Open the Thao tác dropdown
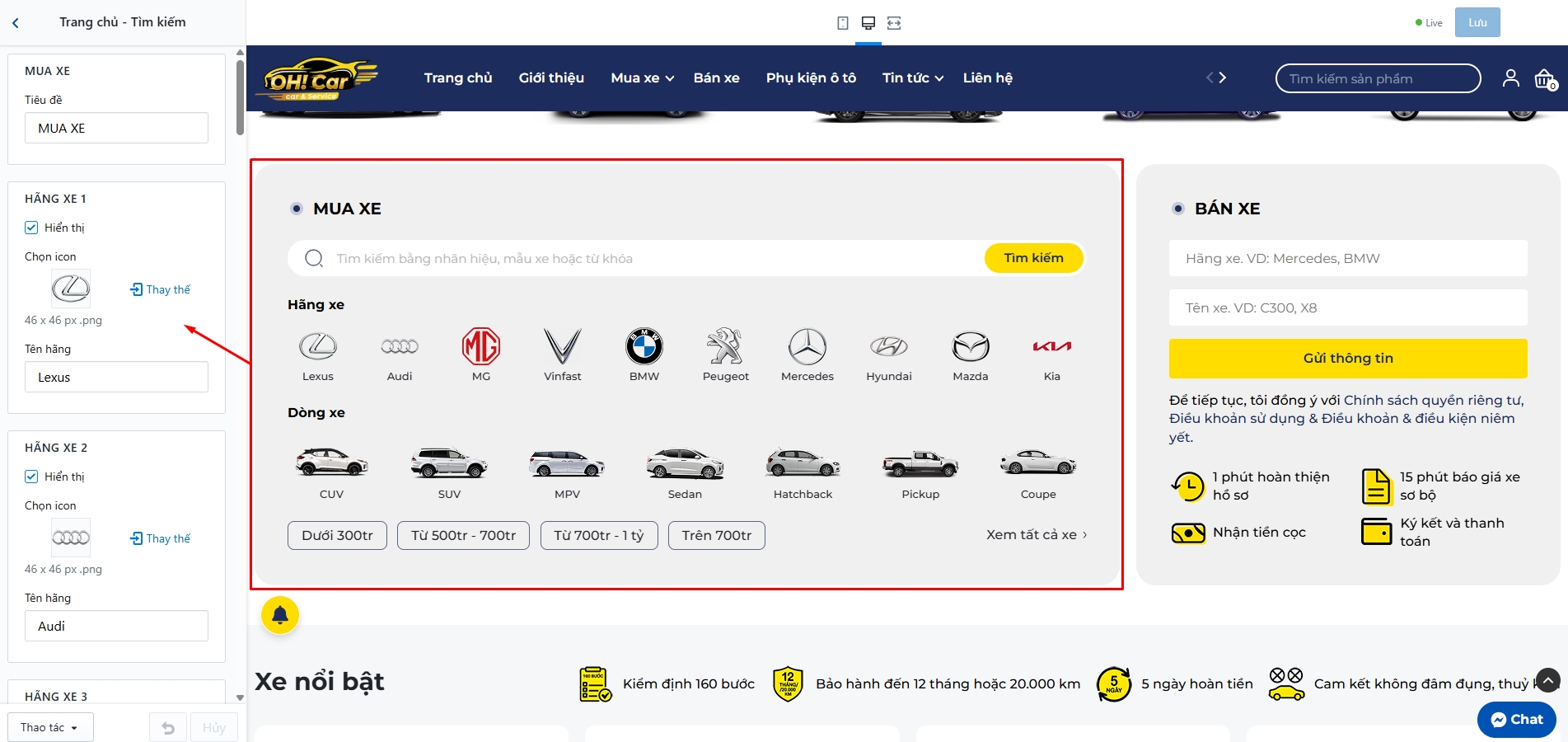 (50, 727)
